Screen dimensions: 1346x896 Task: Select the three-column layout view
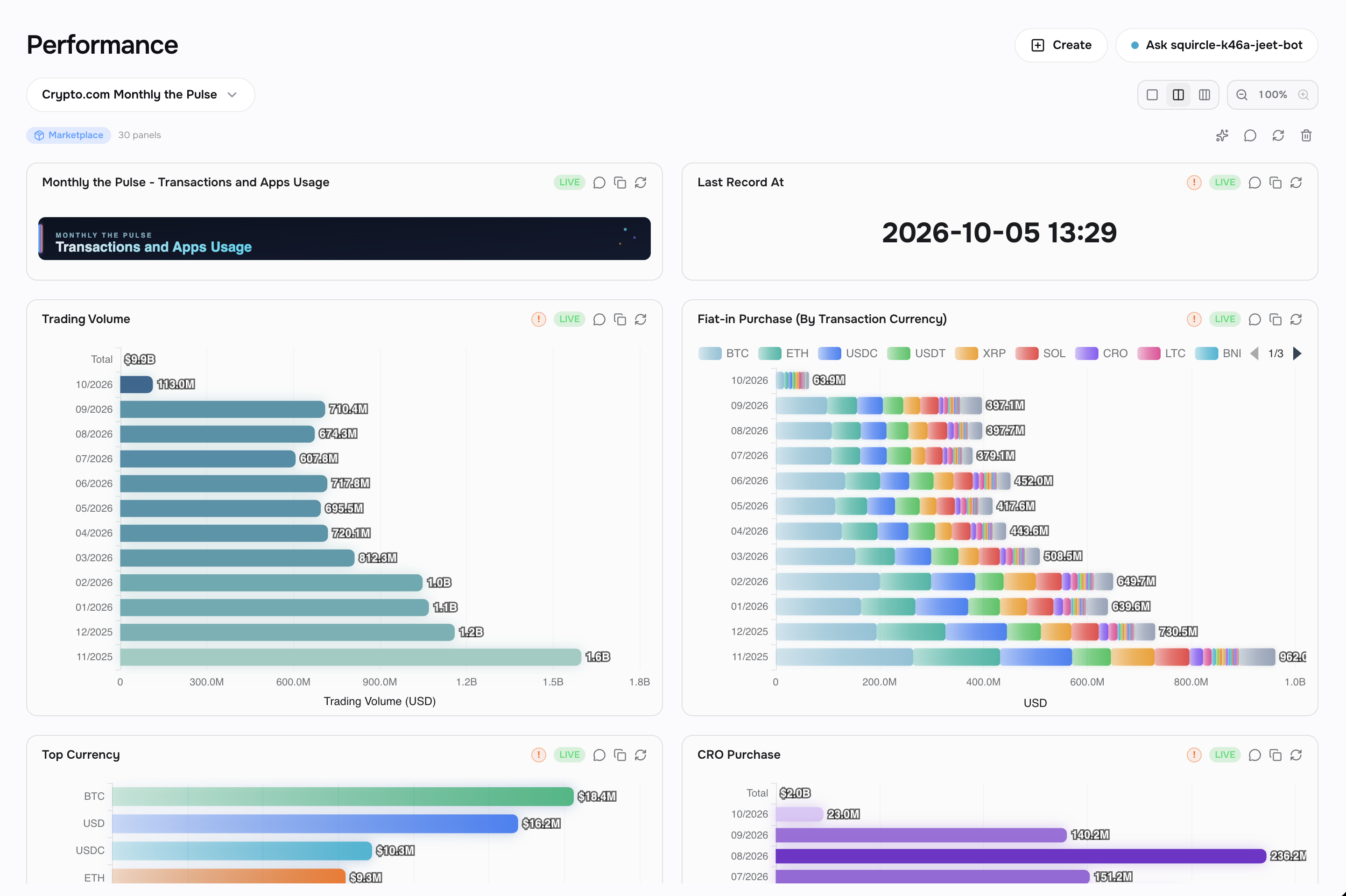point(1205,95)
